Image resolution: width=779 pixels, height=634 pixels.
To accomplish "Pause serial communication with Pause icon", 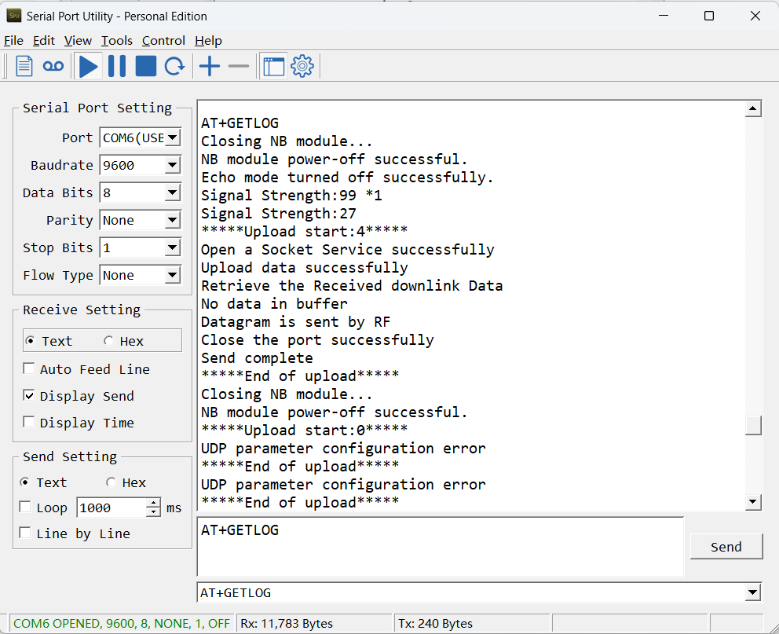I will [117, 66].
